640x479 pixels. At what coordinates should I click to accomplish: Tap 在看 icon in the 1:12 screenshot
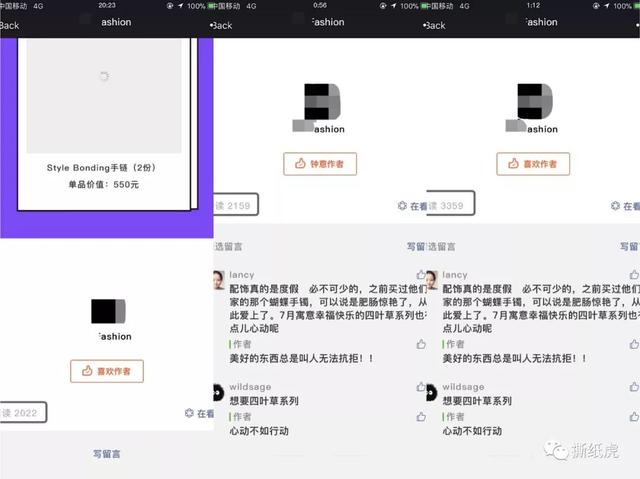click(615, 206)
